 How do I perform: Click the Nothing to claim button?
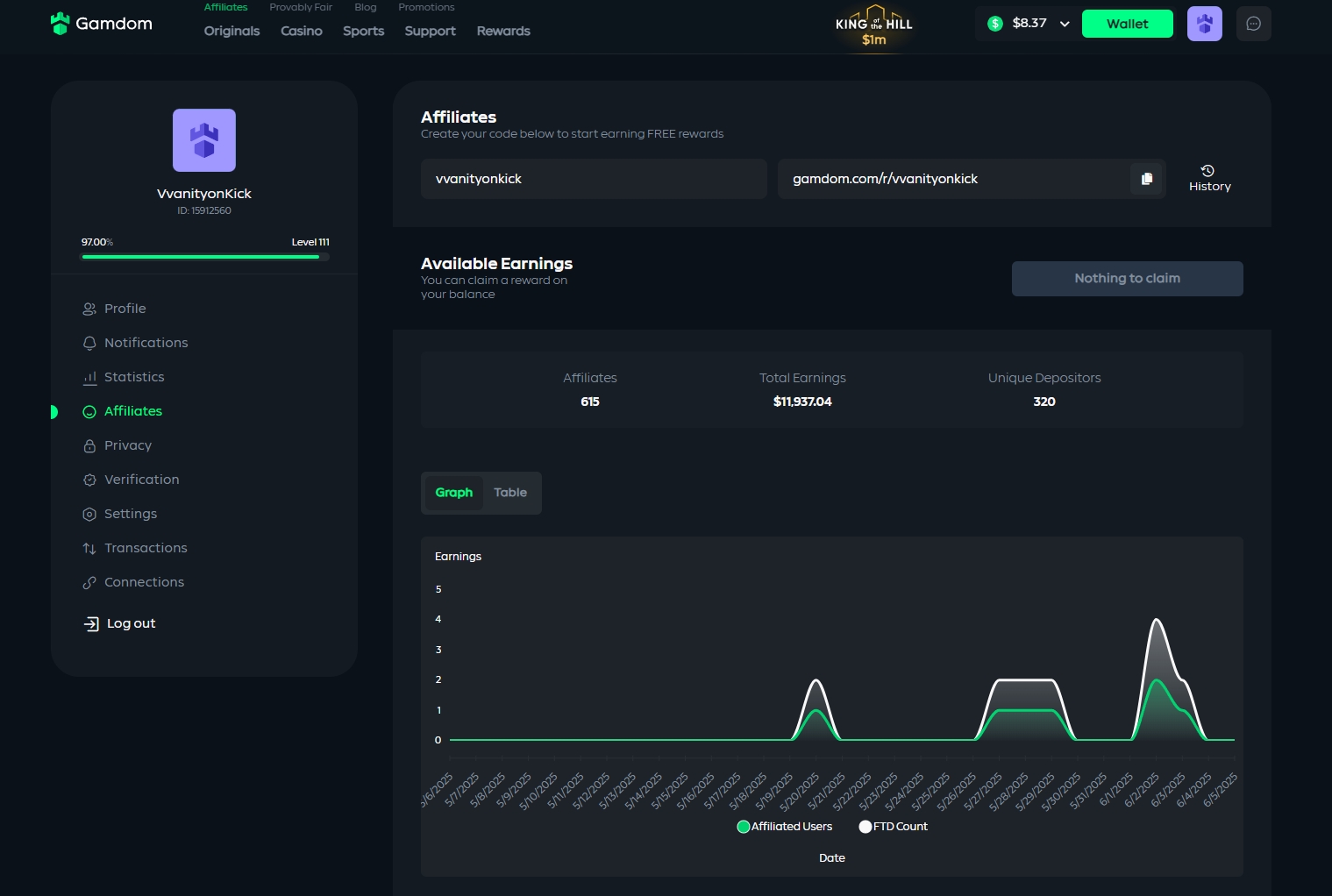[x=1128, y=279]
